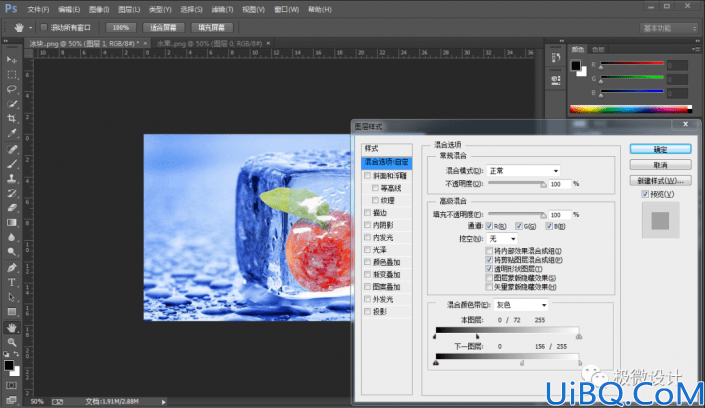Click the opacity slider in Layer Style
The height and width of the screenshot is (408, 705).
(x=517, y=184)
